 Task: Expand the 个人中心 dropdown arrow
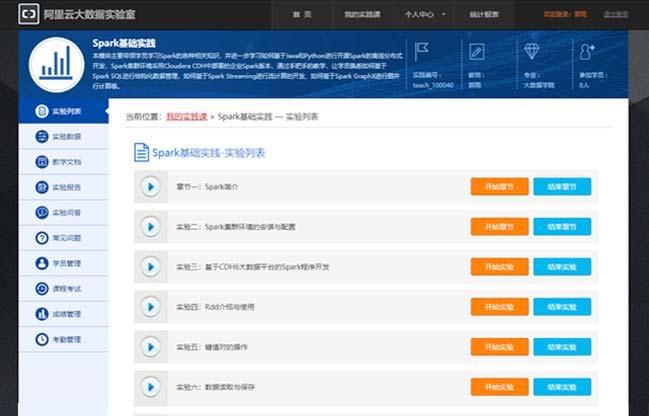click(444, 14)
